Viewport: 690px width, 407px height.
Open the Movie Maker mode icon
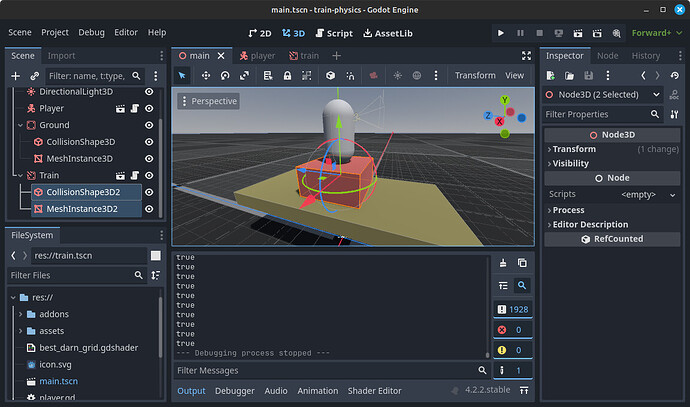coord(617,33)
